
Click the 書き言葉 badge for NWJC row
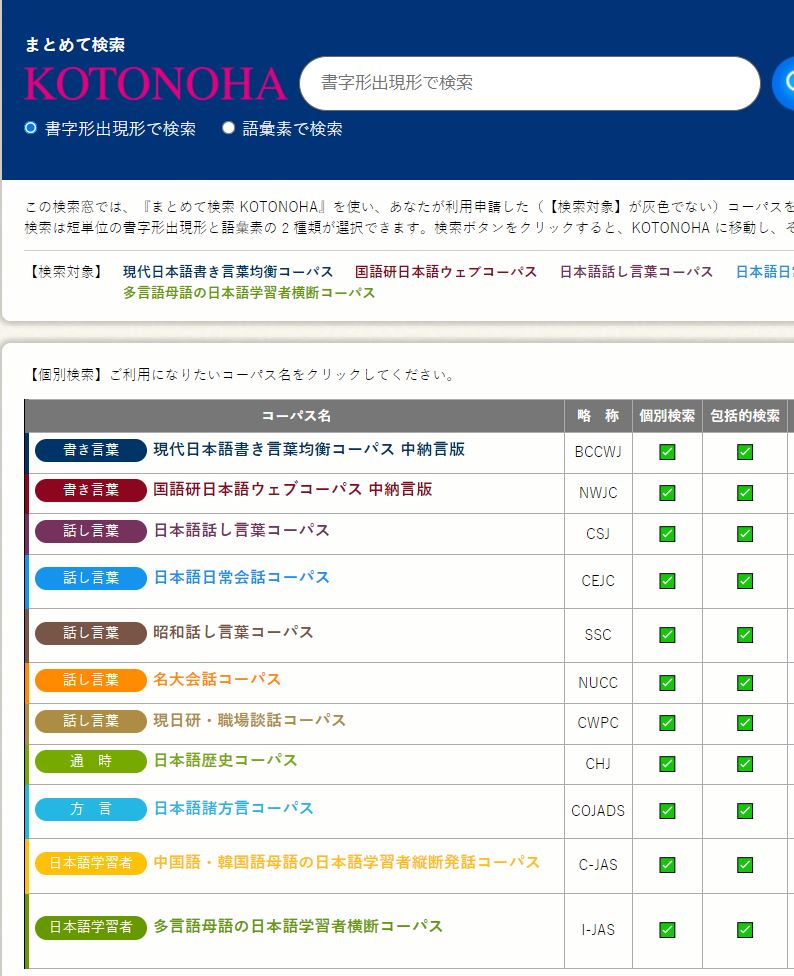tap(91, 490)
